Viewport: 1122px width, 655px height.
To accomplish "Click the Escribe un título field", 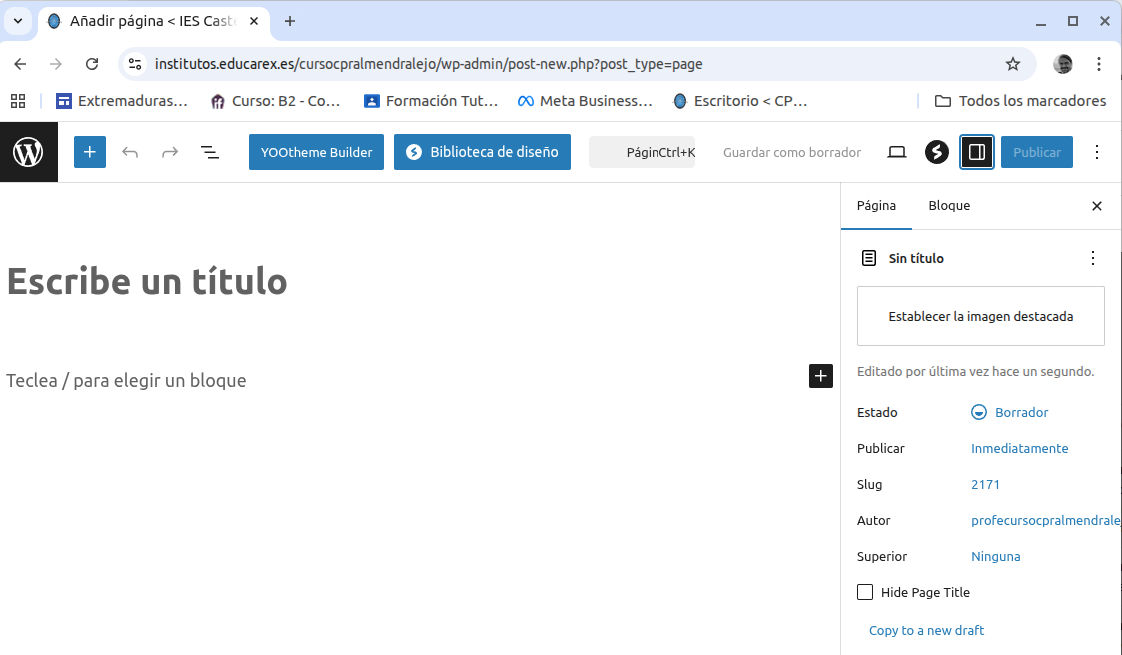I will pos(147,282).
